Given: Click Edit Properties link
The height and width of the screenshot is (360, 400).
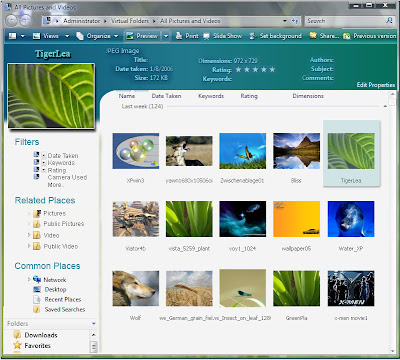Looking at the screenshot, I should tap(376, 85).
